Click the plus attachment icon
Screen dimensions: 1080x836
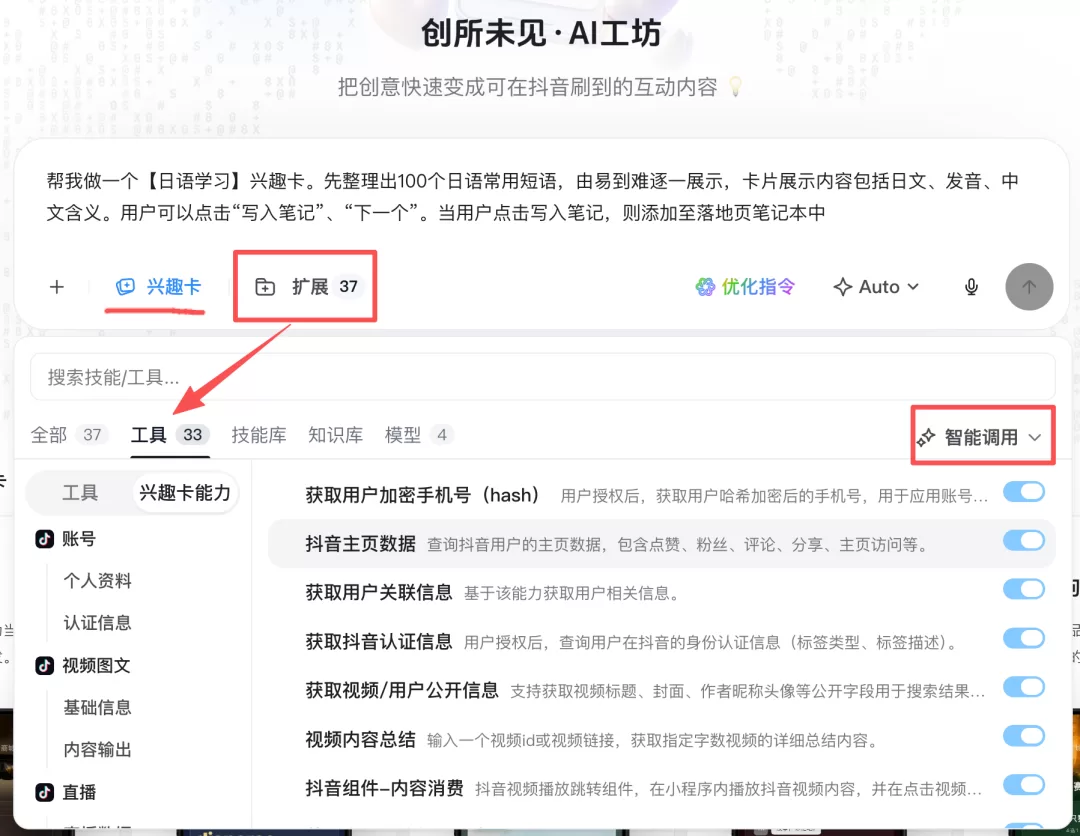(x=57, y=286)
